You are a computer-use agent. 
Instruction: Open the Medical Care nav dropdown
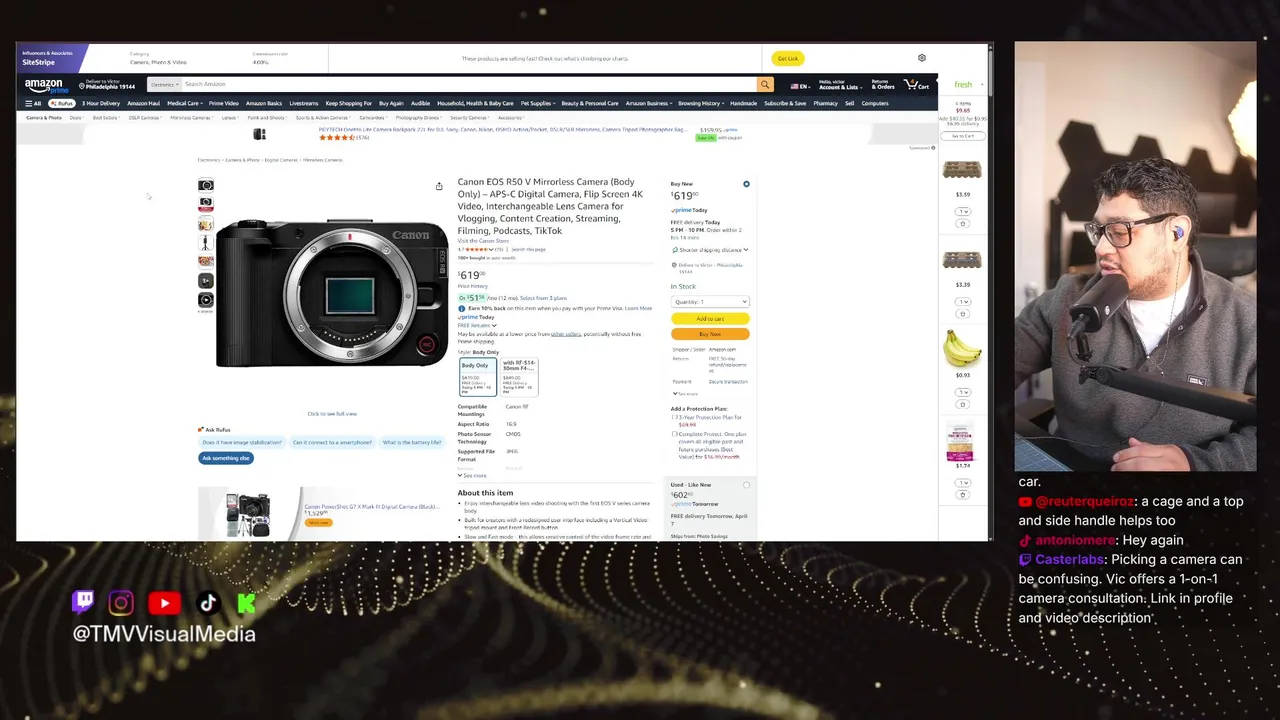(x=184, y=103)
